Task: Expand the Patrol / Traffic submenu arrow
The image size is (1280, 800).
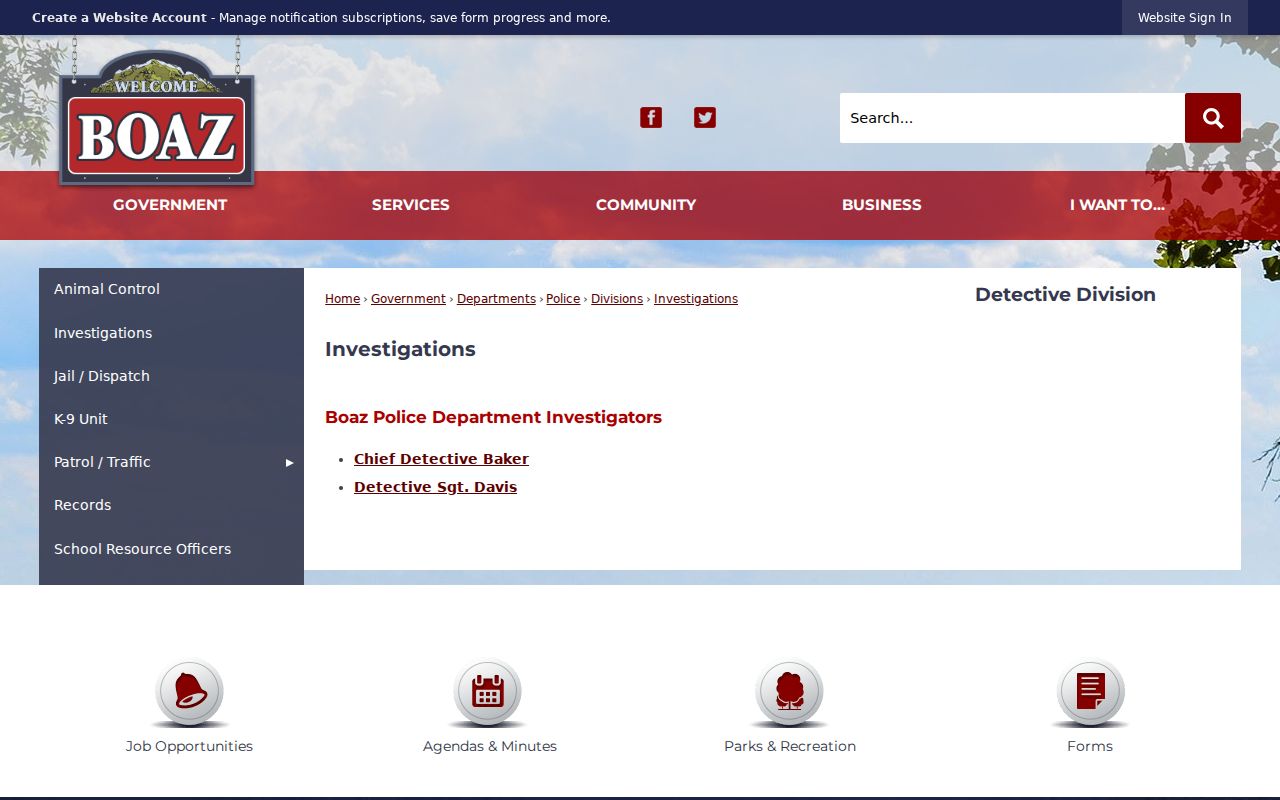Action: (x=289, y=462)
